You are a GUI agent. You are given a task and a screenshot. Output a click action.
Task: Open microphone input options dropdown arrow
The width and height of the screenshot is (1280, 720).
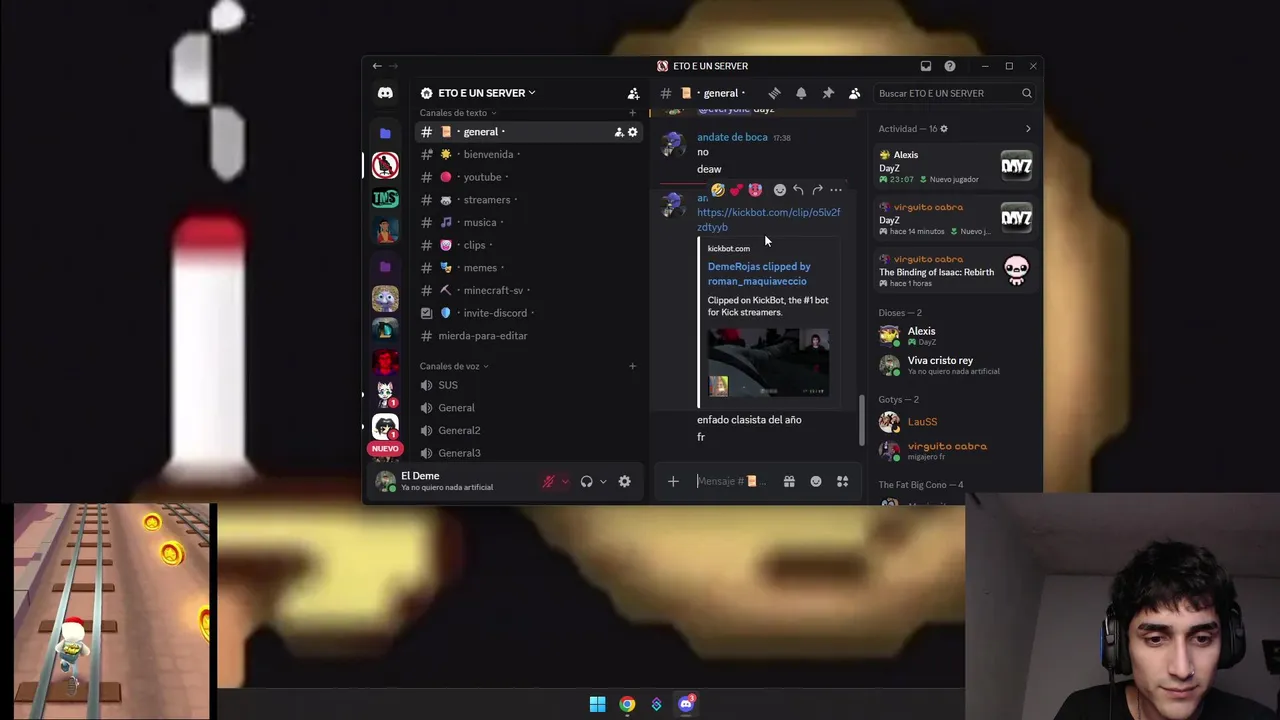pos(565,482)
